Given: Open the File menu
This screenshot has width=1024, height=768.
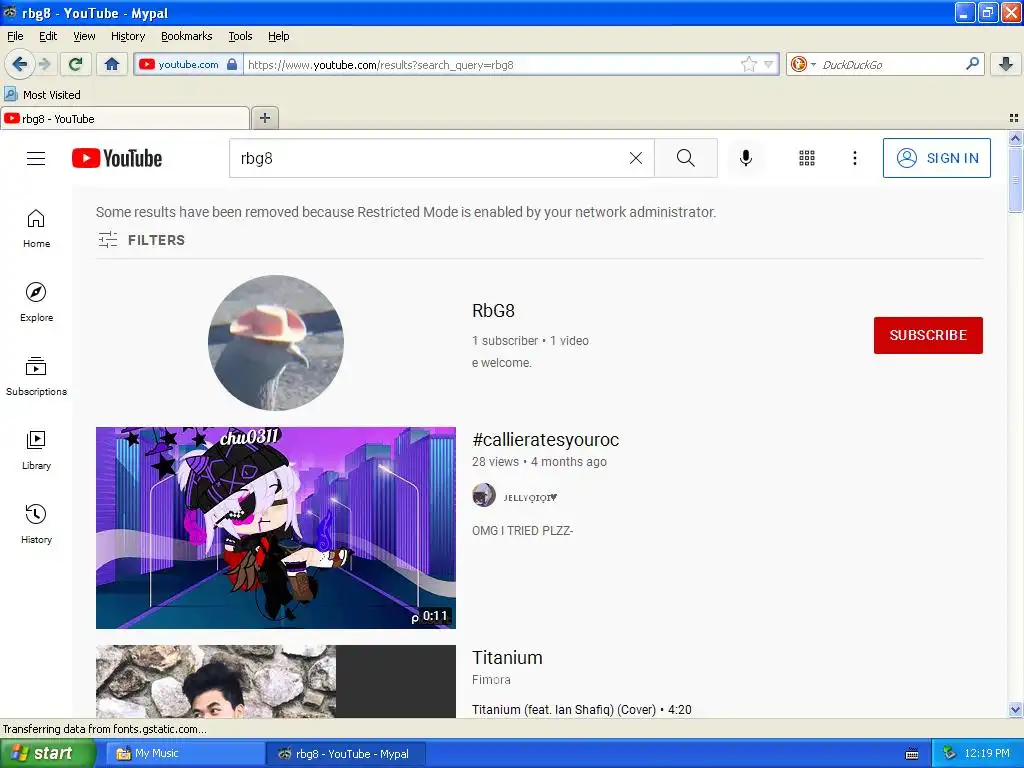Looking at the screenshot, I should click(x=15, y=36).
